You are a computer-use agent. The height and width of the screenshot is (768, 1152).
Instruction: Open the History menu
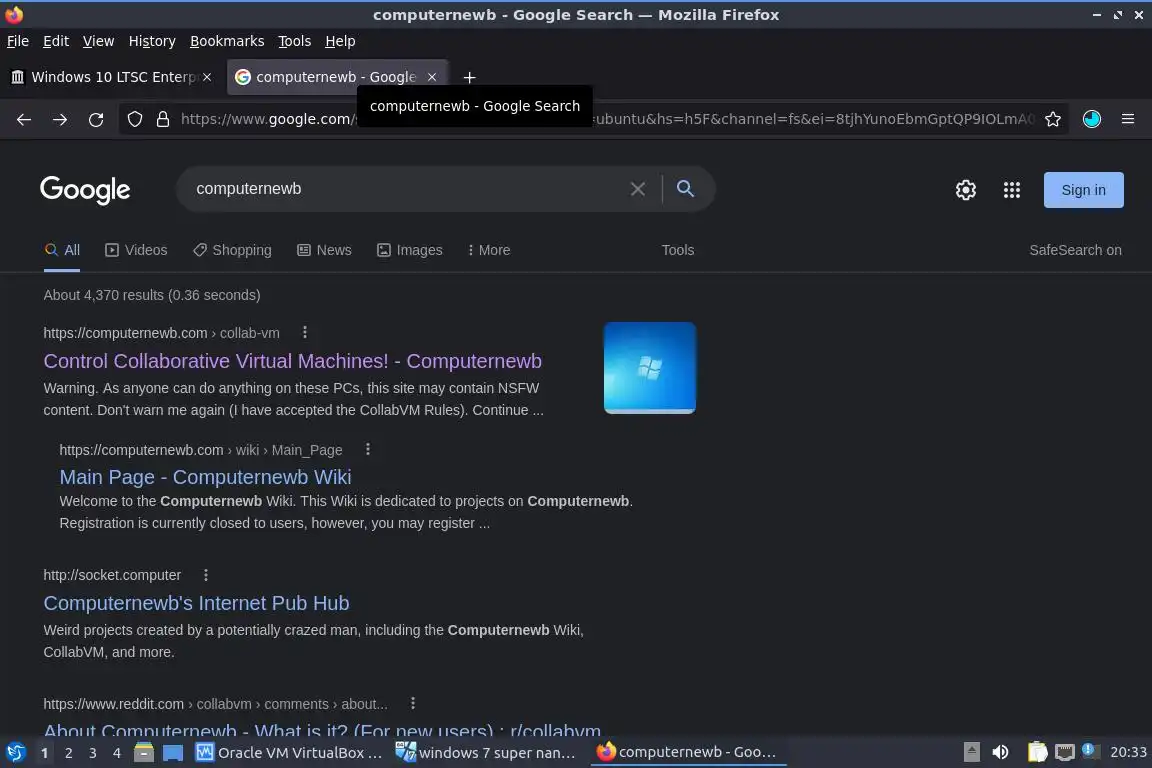[152, 41]
